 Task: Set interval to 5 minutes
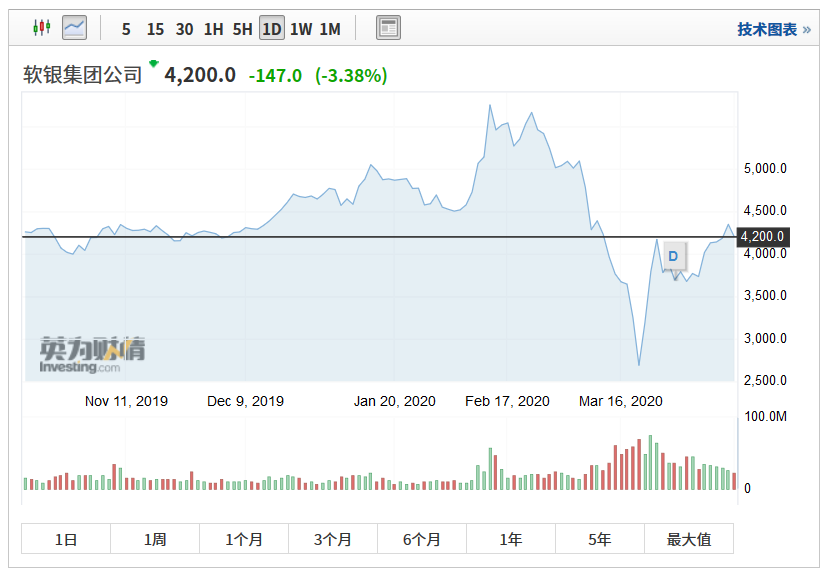tap(126, 29)
